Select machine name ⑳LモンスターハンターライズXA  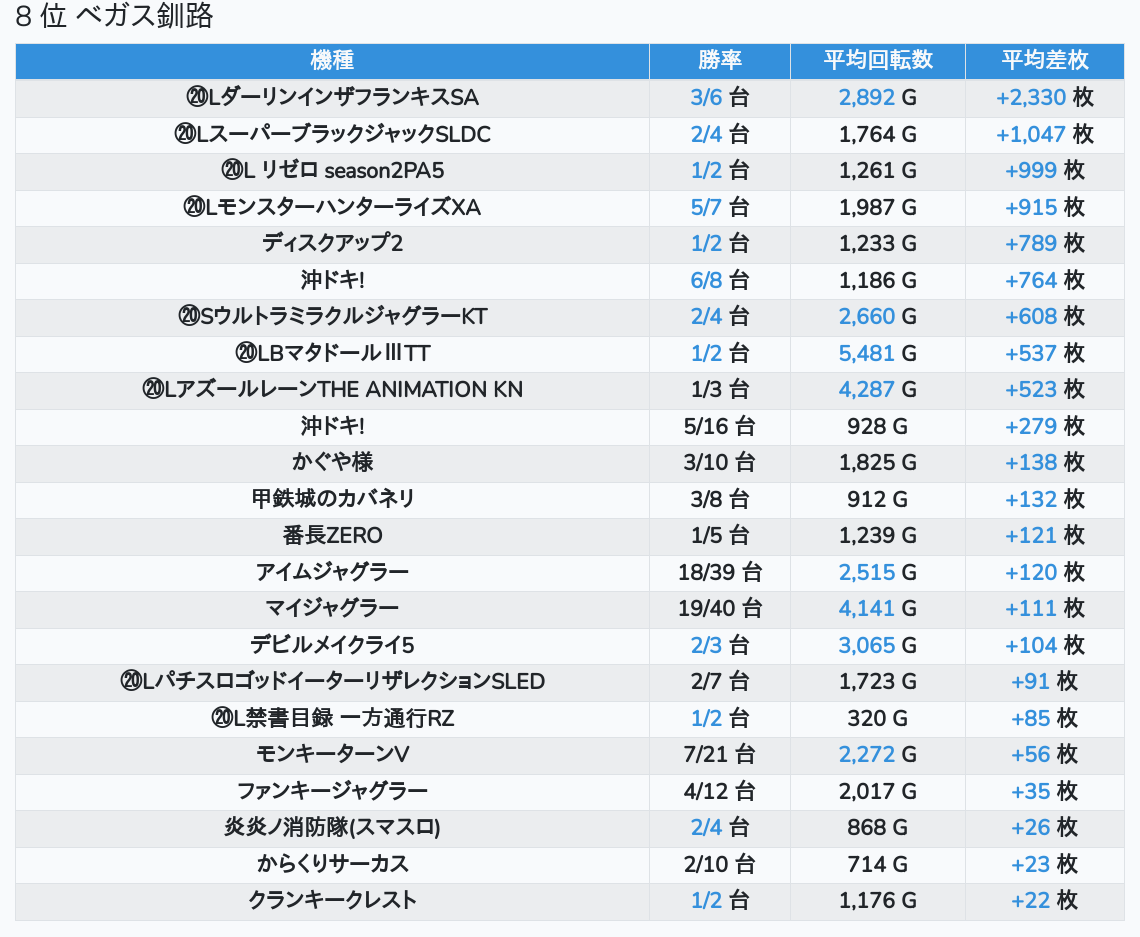click(x=332, y=207)
